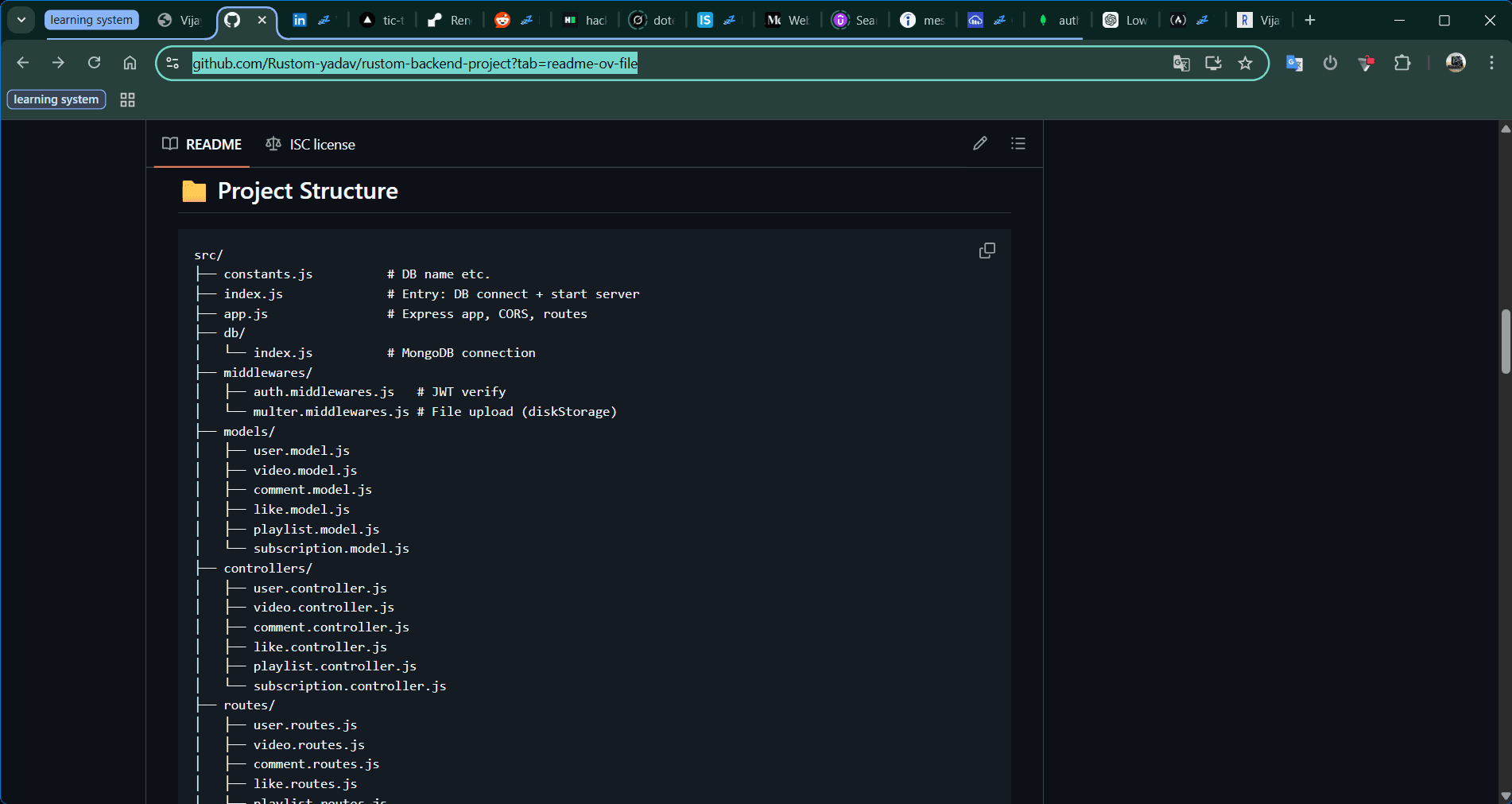Switch to the Ren browser tab

click(x=449, y=20)
